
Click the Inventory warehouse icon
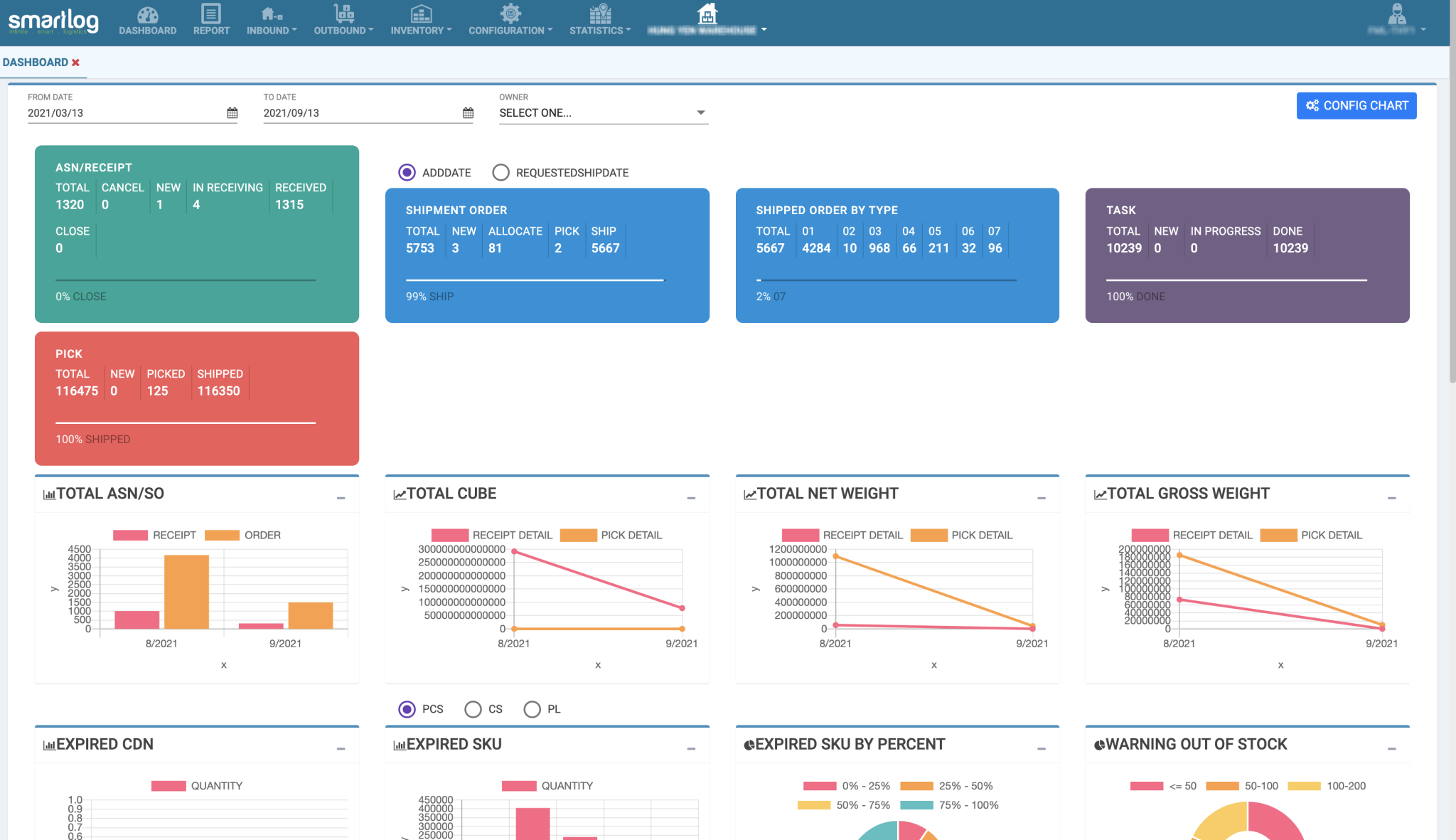tap(421, 14)
